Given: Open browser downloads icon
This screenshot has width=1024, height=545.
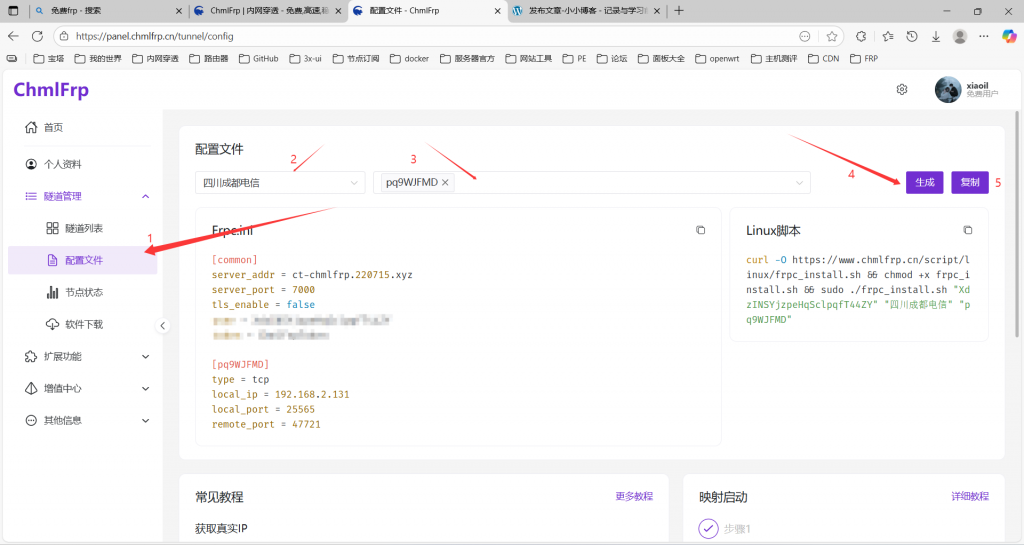Looking at the screenshot, I should [936, 36].
